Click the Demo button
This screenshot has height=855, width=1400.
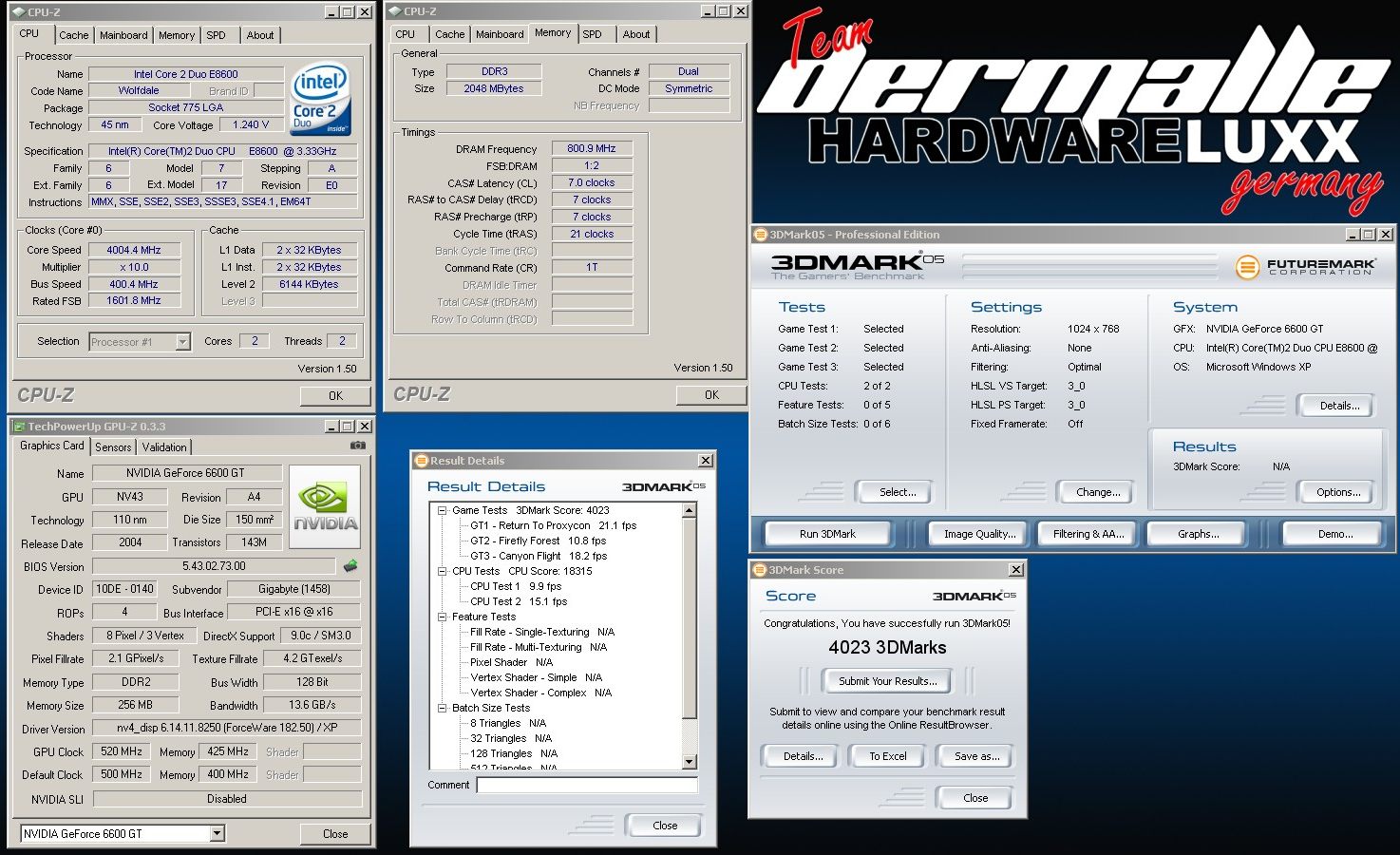(x=1335, y=534)
